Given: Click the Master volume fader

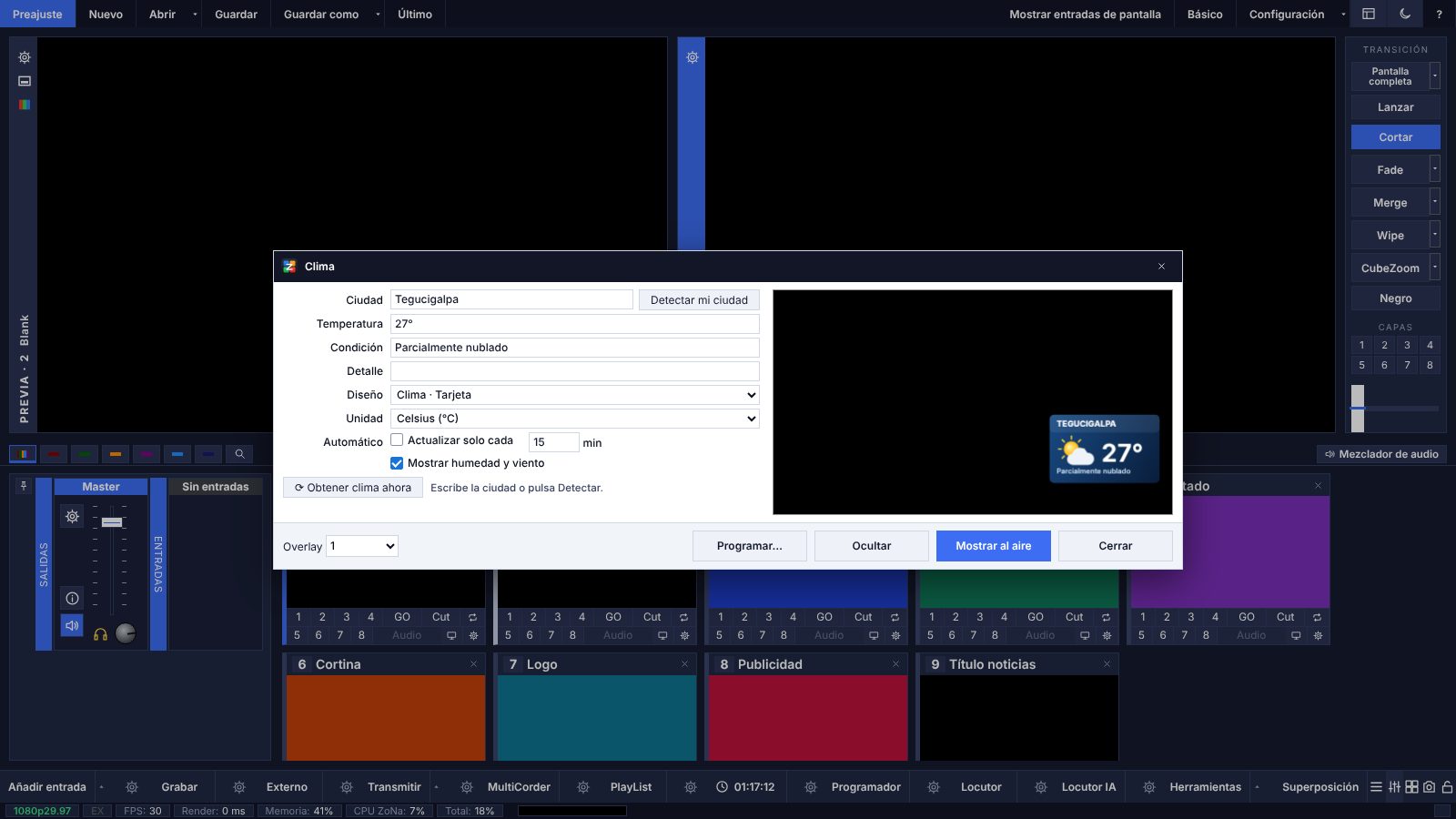Looking at the screenshot, I should pos(112,522).
